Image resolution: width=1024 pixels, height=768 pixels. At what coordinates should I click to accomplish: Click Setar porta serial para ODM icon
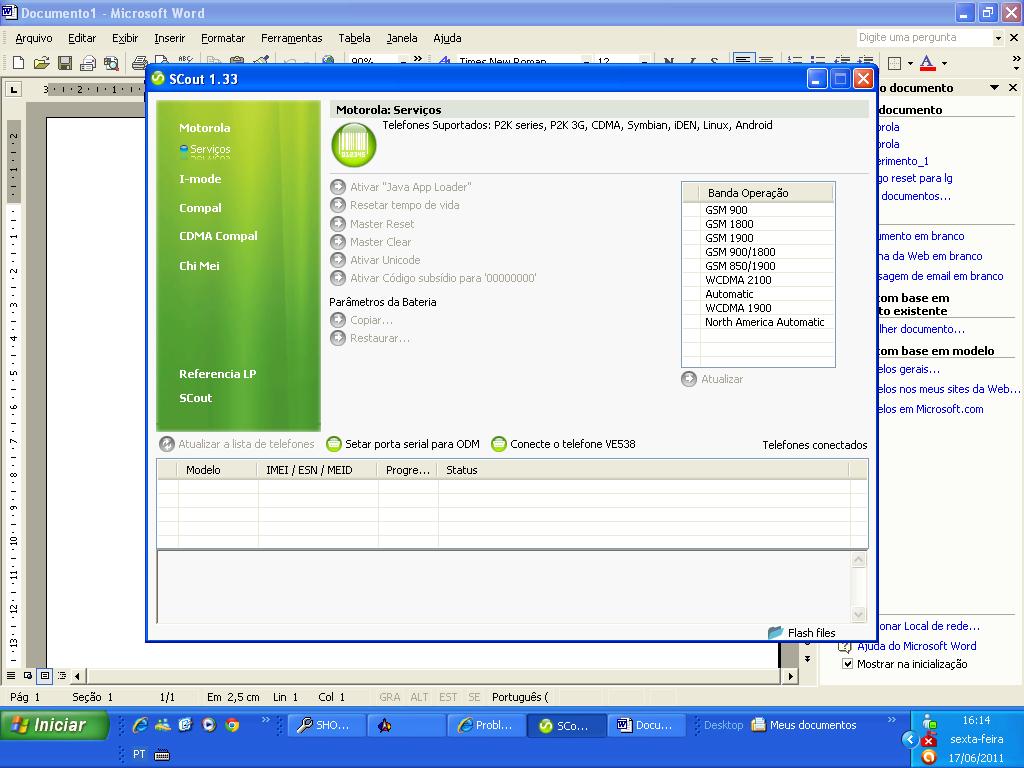click(x=334, y=444)
